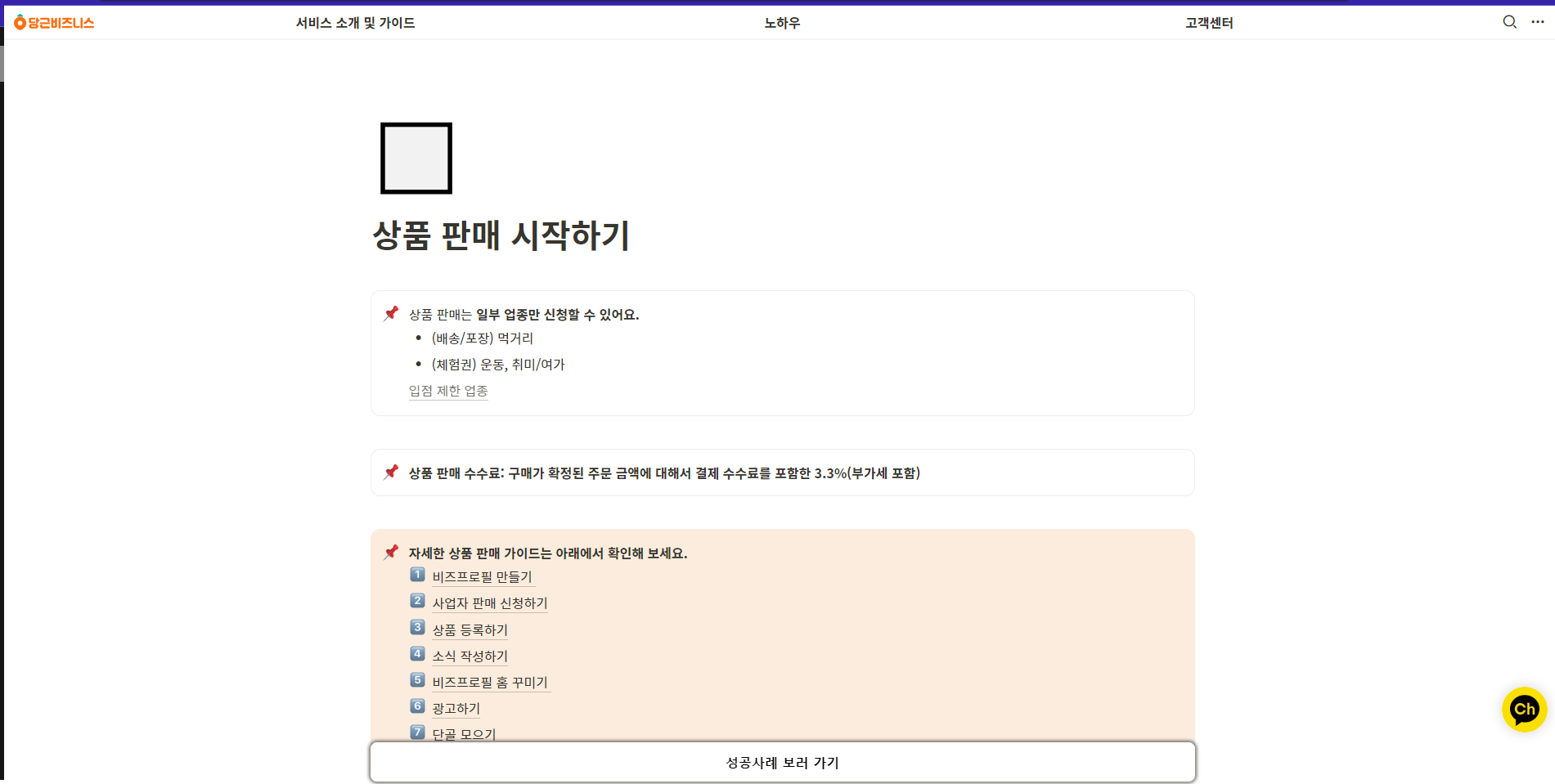Click the number 3 badge beside 상품 등록하기
The width and height of the screenshot is (1555, 784).
pos(417,627)
